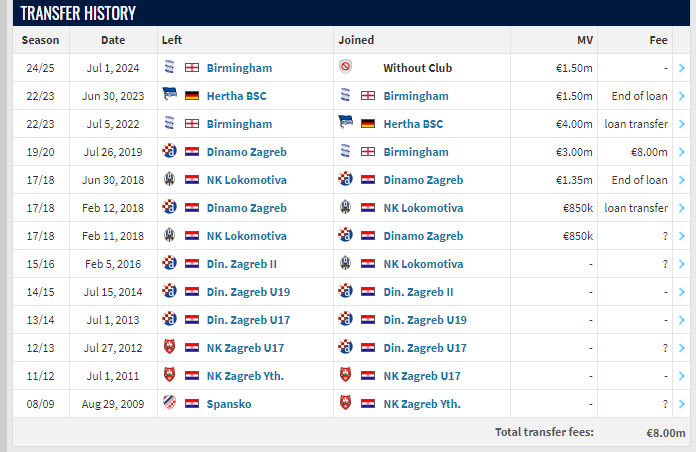Open Din. Zagreb U19 link in 14/15 Left column

pyautogui.click(x=248, y=292)
